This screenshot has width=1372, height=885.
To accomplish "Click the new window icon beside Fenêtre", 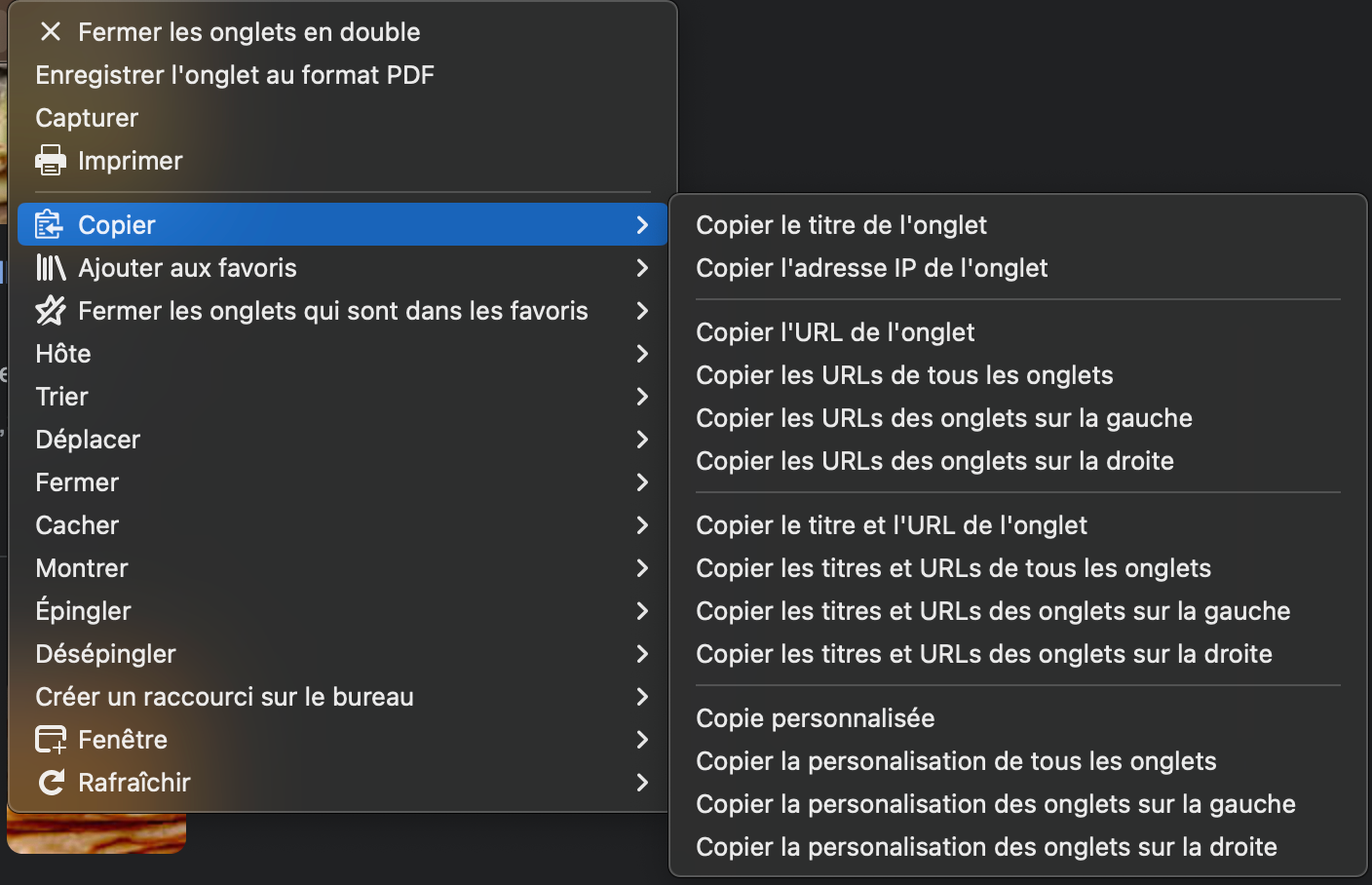I will pyautogui.click(x=51, y=740).
